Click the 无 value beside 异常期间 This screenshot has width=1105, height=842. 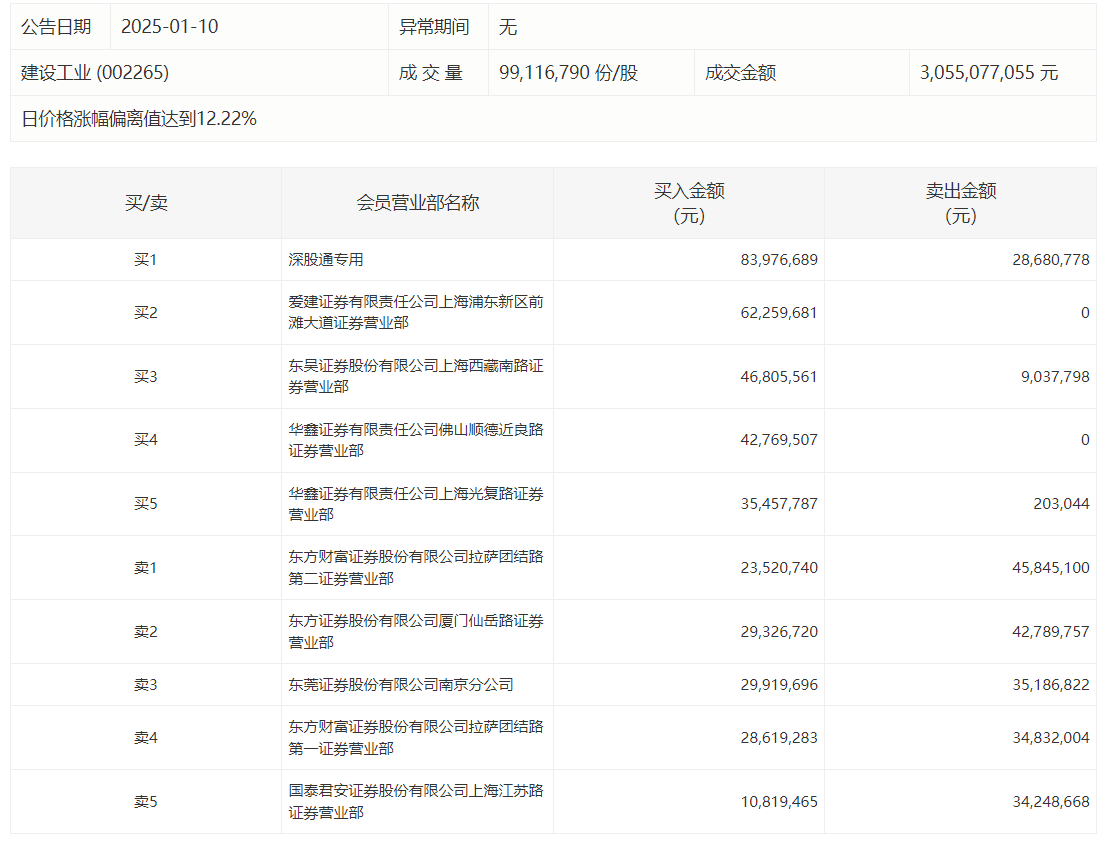point(508,27)
